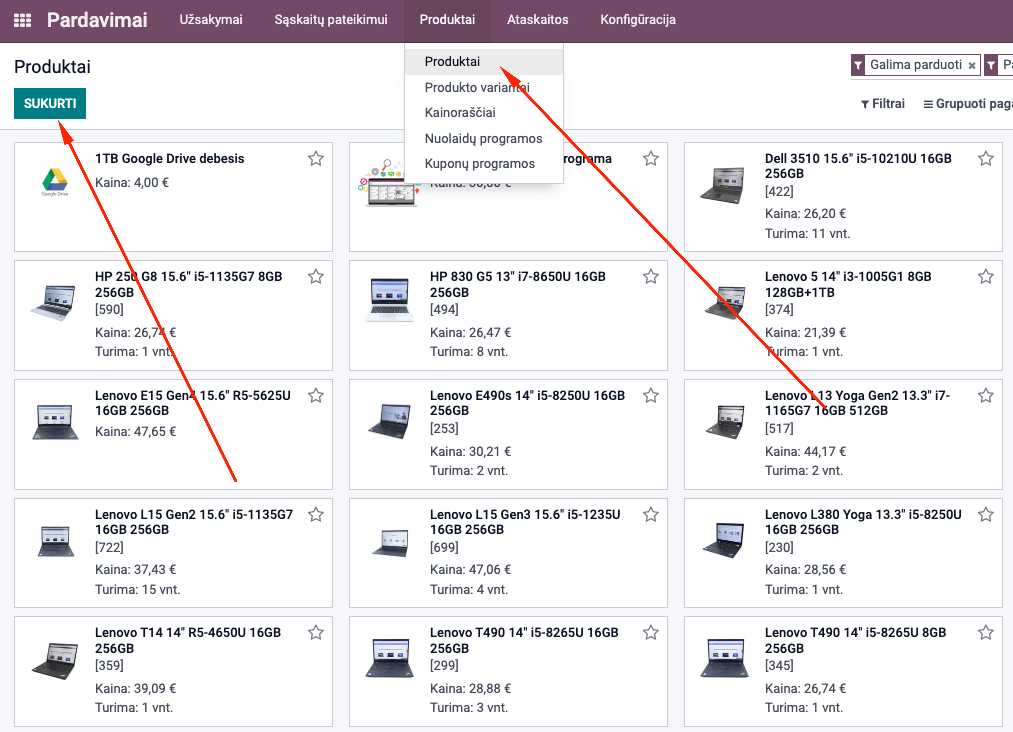This screenshot has width=1013, height=732.
Task: Click the funnel icon of Galima parduoti filter
Action: point(858,65)
